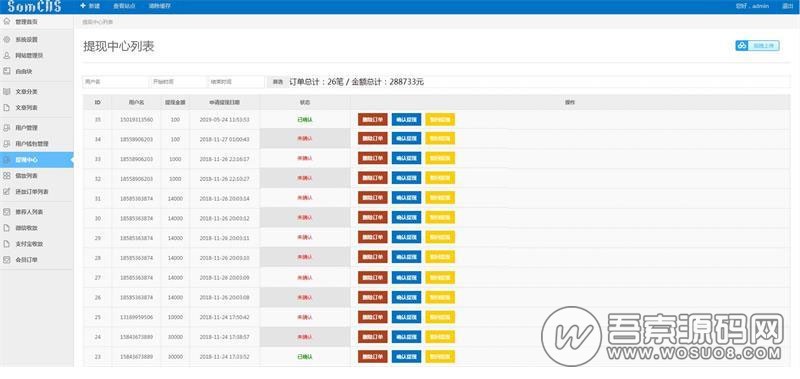
Task: Delete order ID 35 with red button
Action: click(372, 119)
